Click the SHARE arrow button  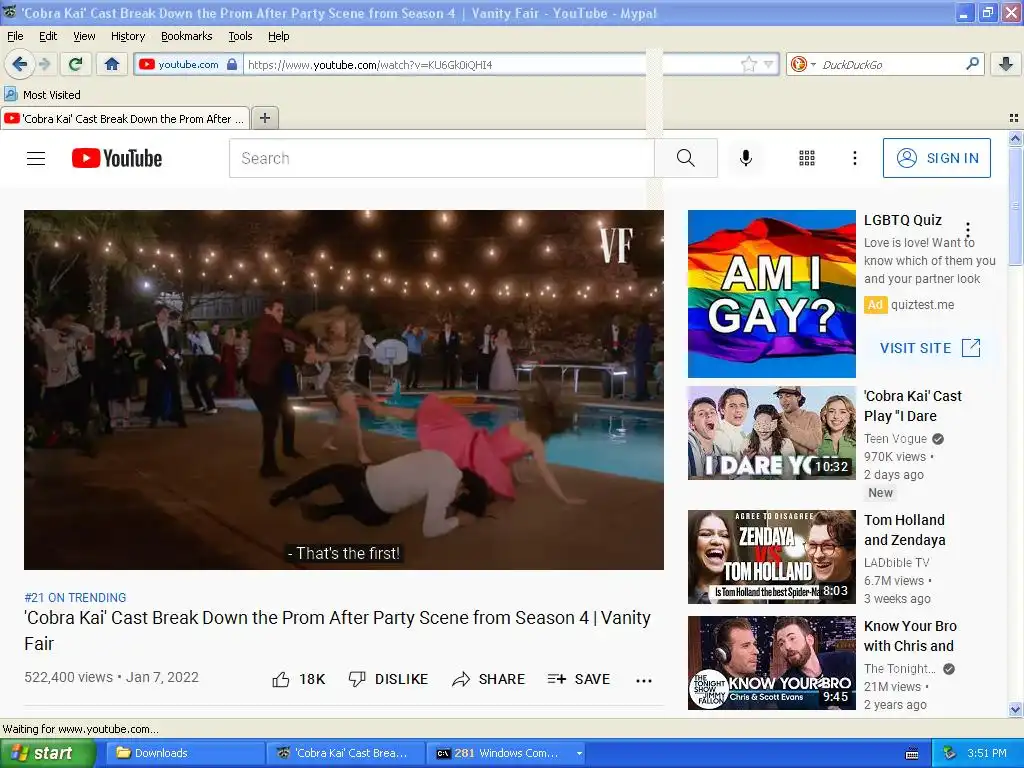pyautogui.click(x=488, y=679)
